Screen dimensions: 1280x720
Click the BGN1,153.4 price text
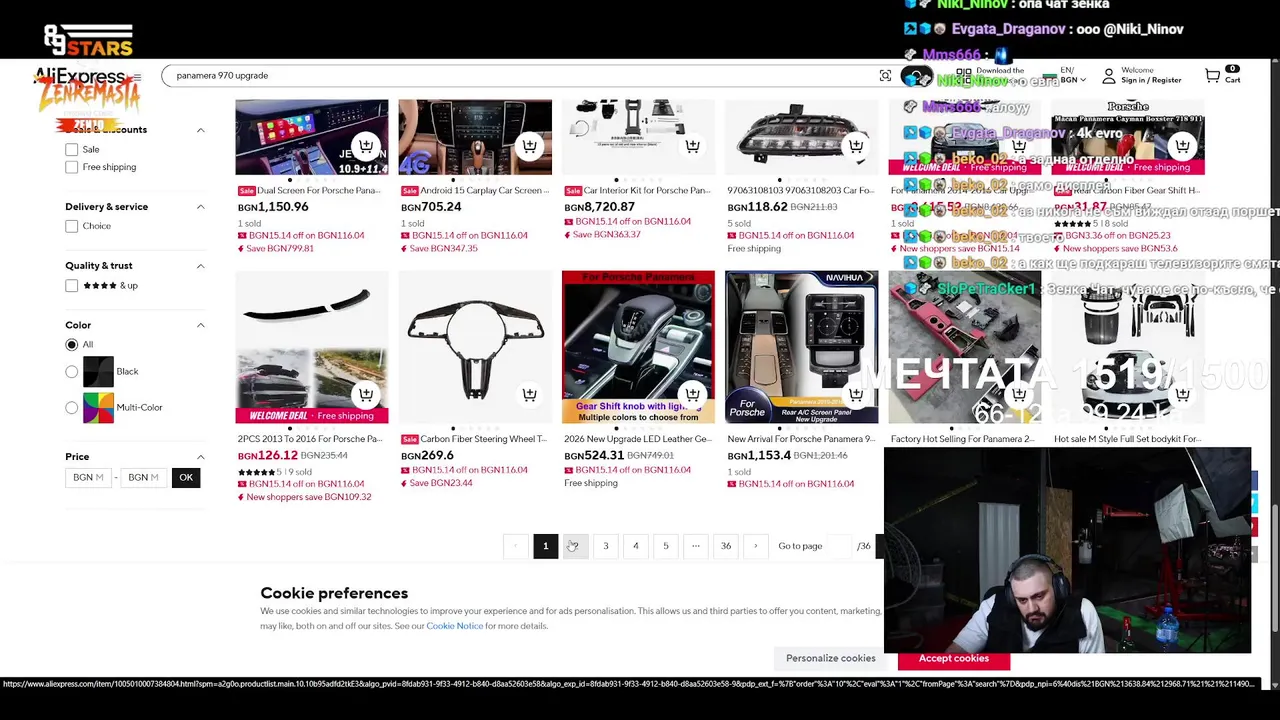[759, 456]
